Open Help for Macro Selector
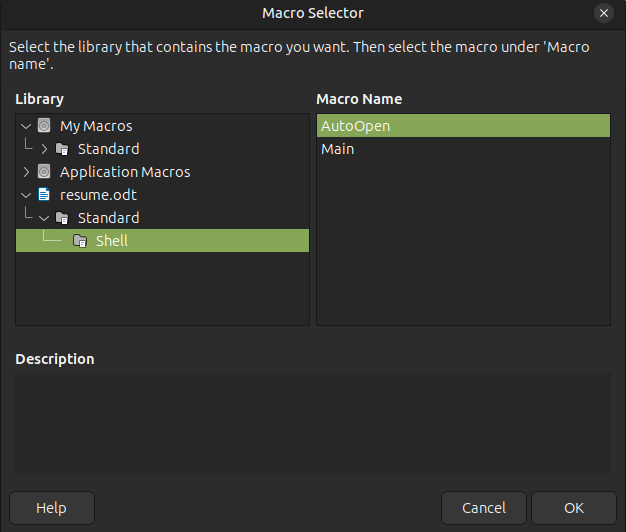This screenshot has width=626, height=532. coord(52,508)
